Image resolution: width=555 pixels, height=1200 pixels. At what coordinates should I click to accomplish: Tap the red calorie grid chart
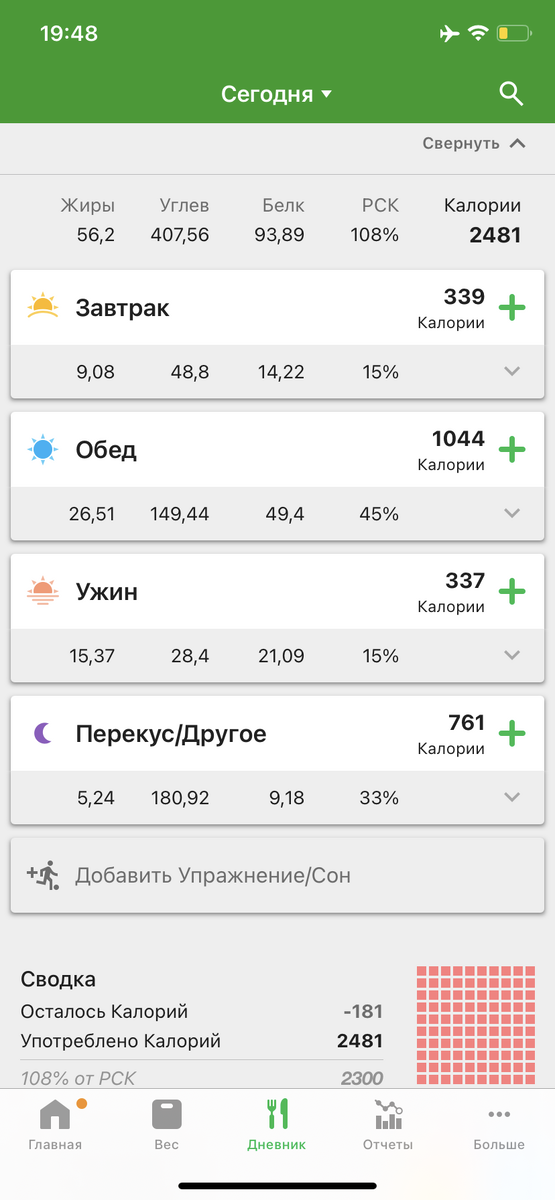[x=475, y=1026]
